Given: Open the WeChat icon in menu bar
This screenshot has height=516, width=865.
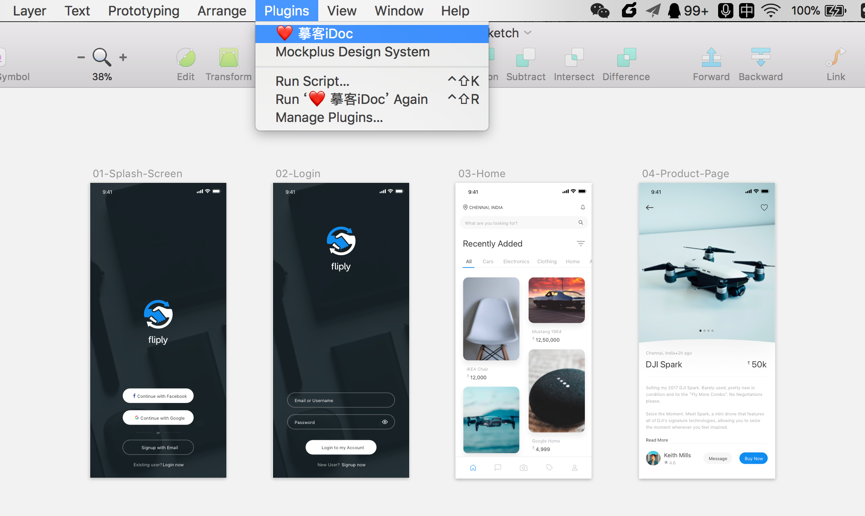Looking at the screenshot, I should click(x=600, y=10).
